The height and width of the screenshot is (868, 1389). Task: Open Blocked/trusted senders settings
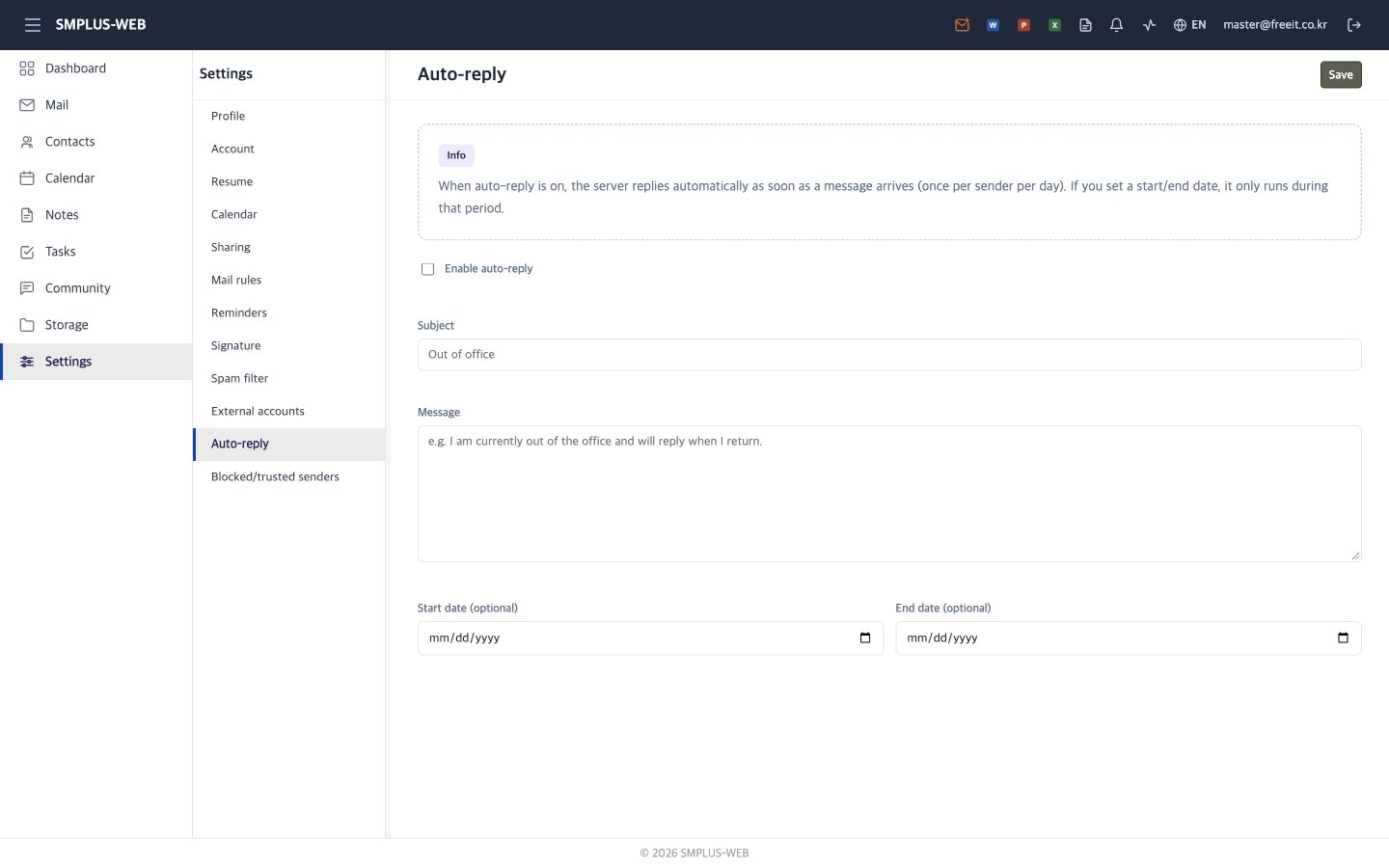(x=288, y=476)
